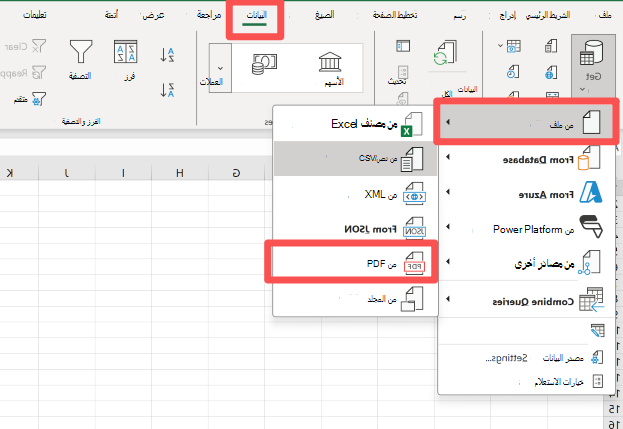Switch to the Home (الشريط الرئيسي) tab
This screenshot has height=429, width=623.
pos(548,15)
